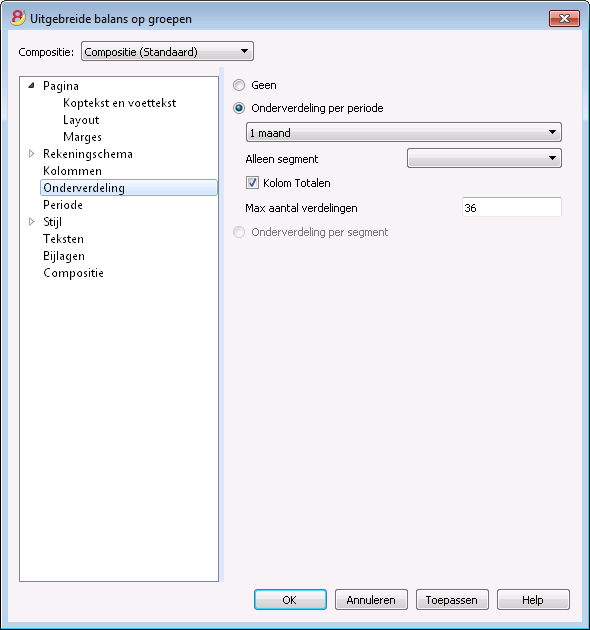Image resolution: width=590 pixels, height=630 pixels.
Task: Open the Periode section
Action: (x=63, y=205)
